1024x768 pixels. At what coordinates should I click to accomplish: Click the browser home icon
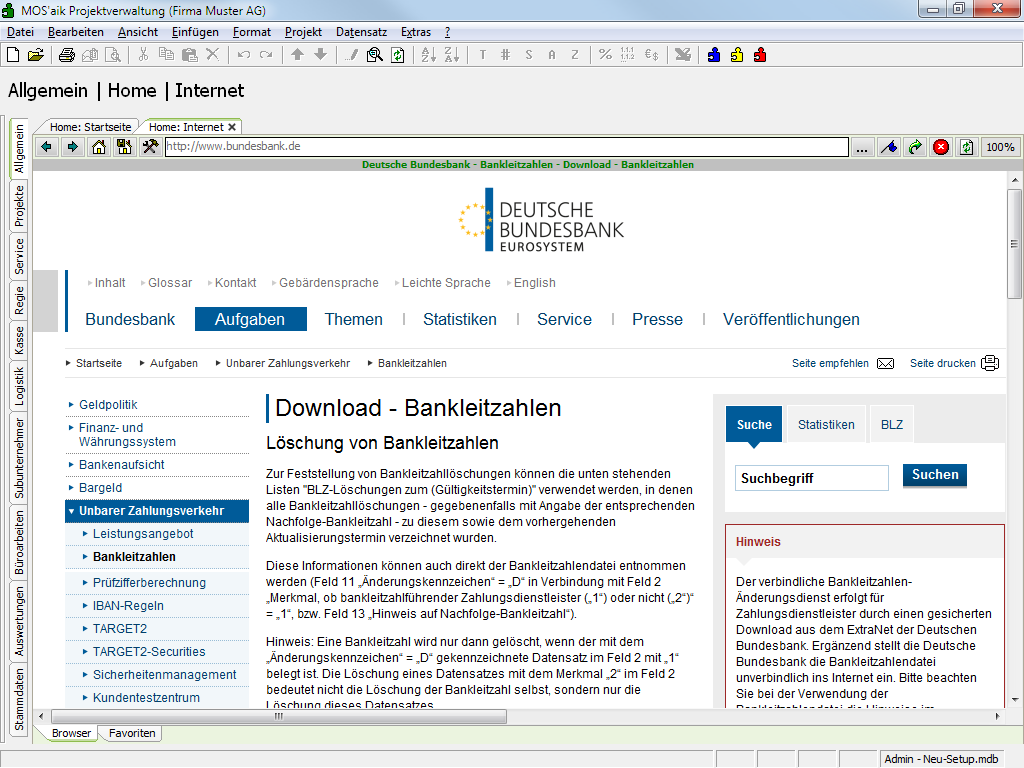coord(99,147)
